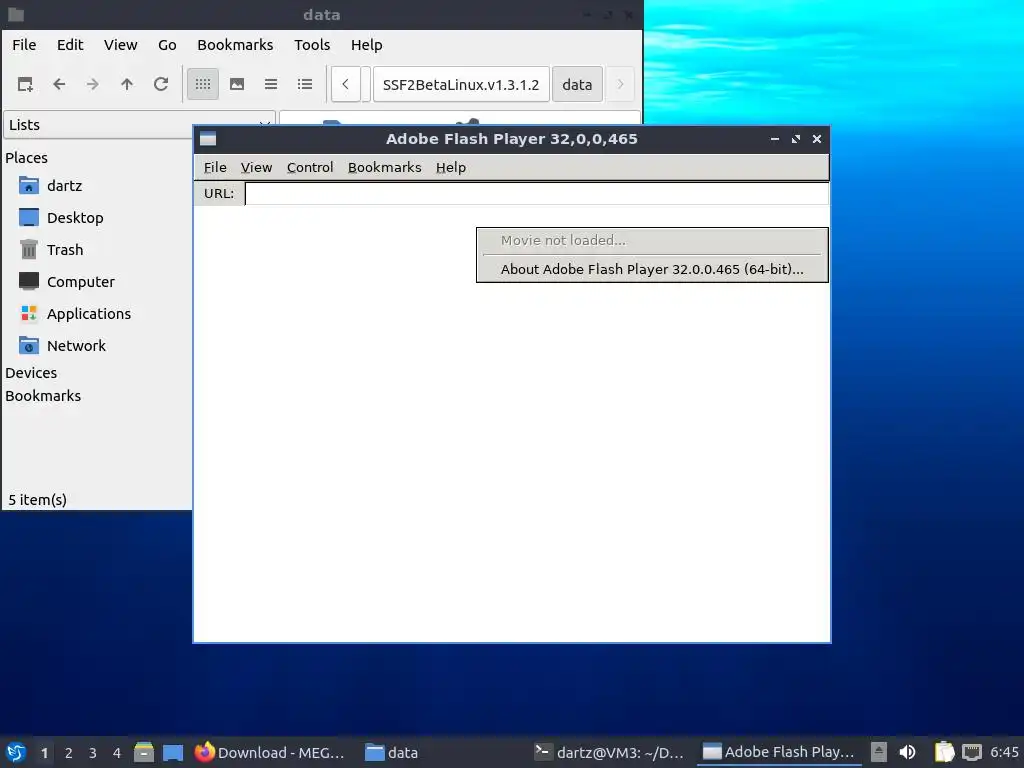Open the Lubuntu start menu
Viewport: 1024px width, 768px height.
click(16, 752)
